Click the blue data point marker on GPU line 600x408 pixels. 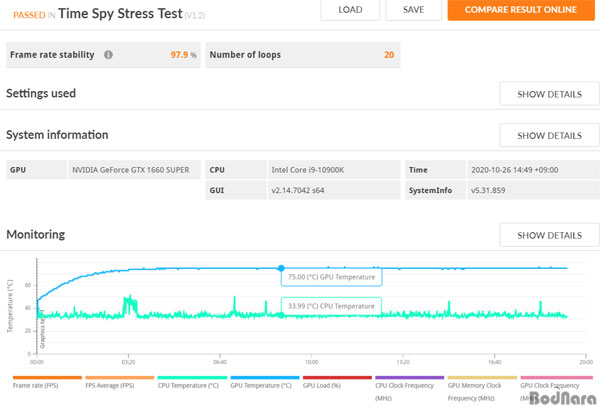[280, 267]
